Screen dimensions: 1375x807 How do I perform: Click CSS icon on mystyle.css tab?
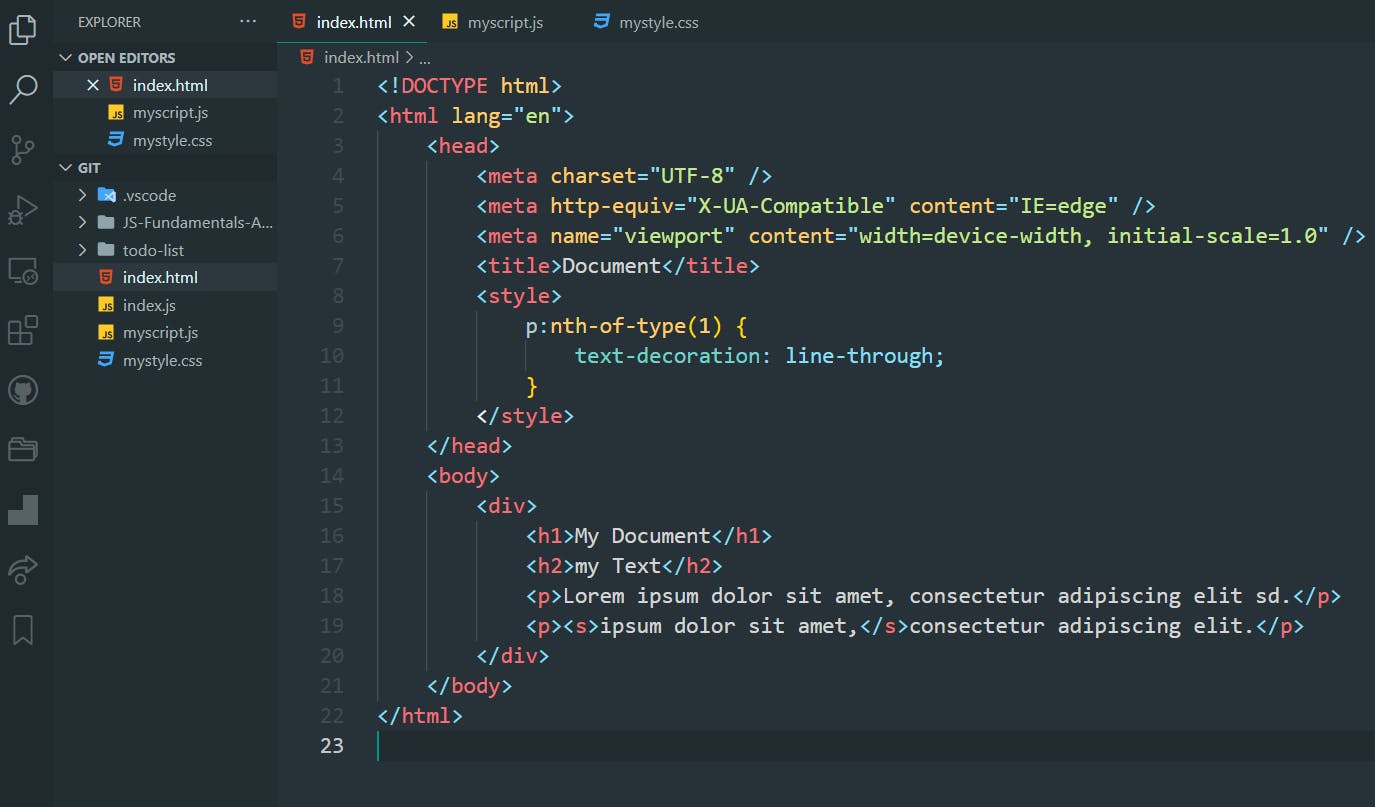click(601, 21)
